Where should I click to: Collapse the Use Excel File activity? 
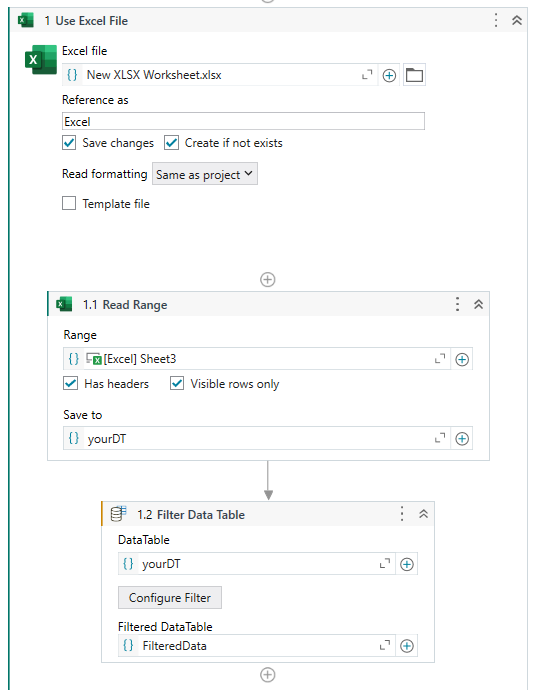517,20
